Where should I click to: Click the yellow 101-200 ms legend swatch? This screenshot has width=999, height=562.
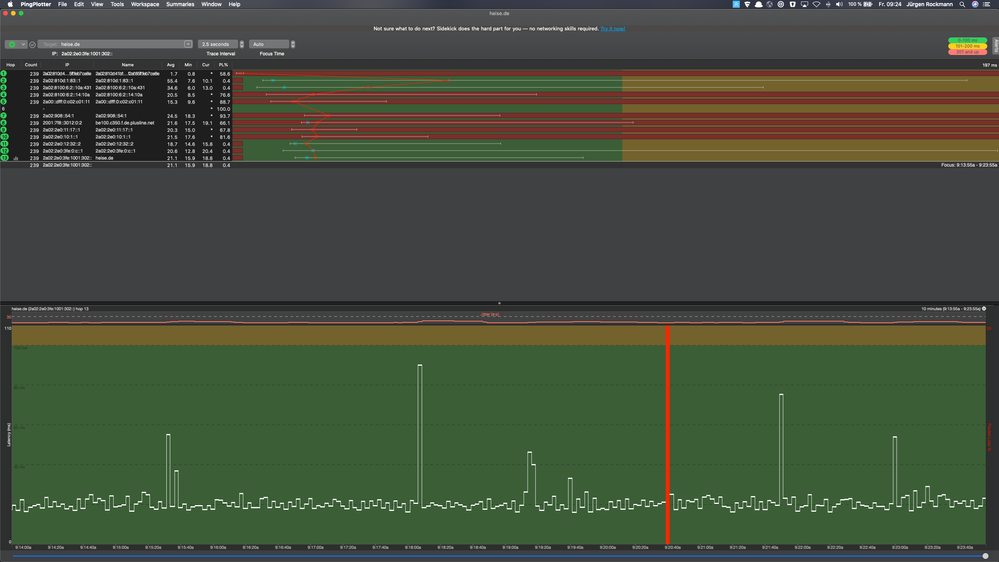[967, 46]
